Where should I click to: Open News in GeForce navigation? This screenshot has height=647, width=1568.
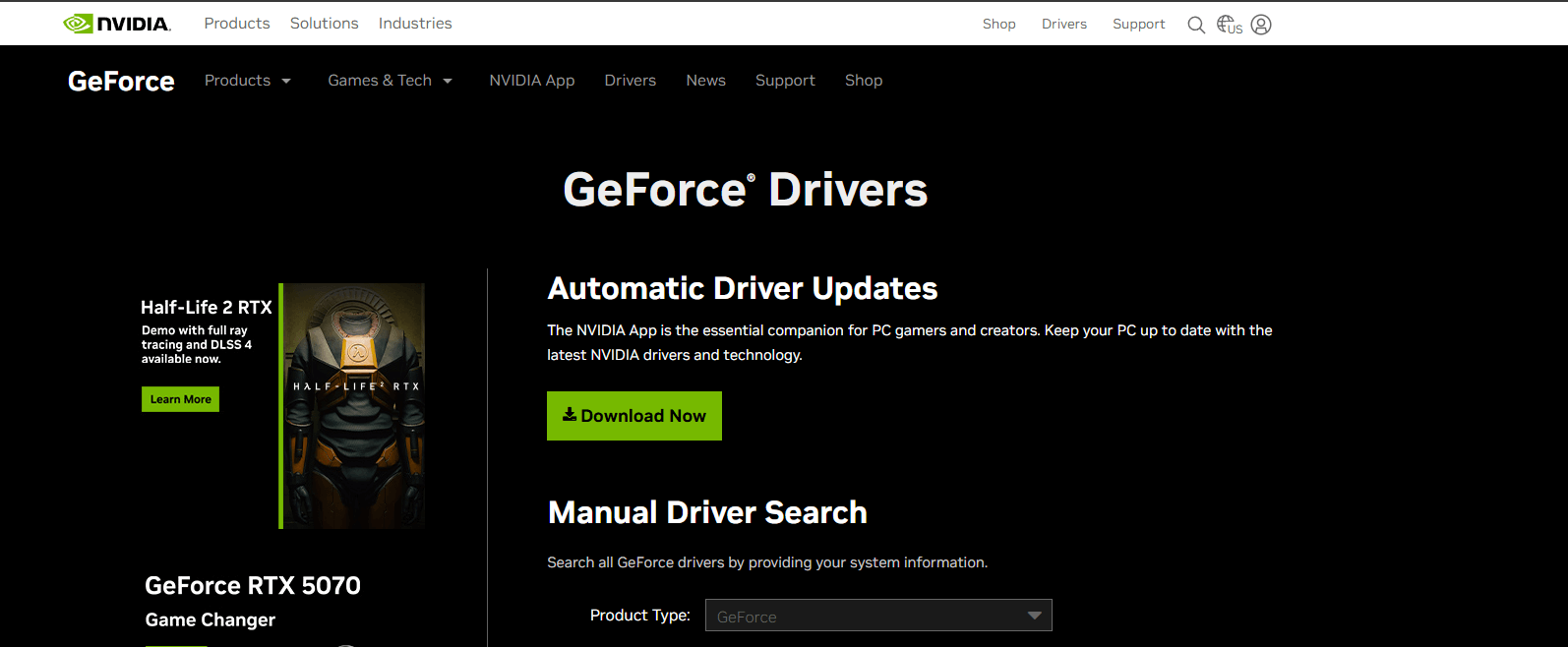click(x=705, y=81)
